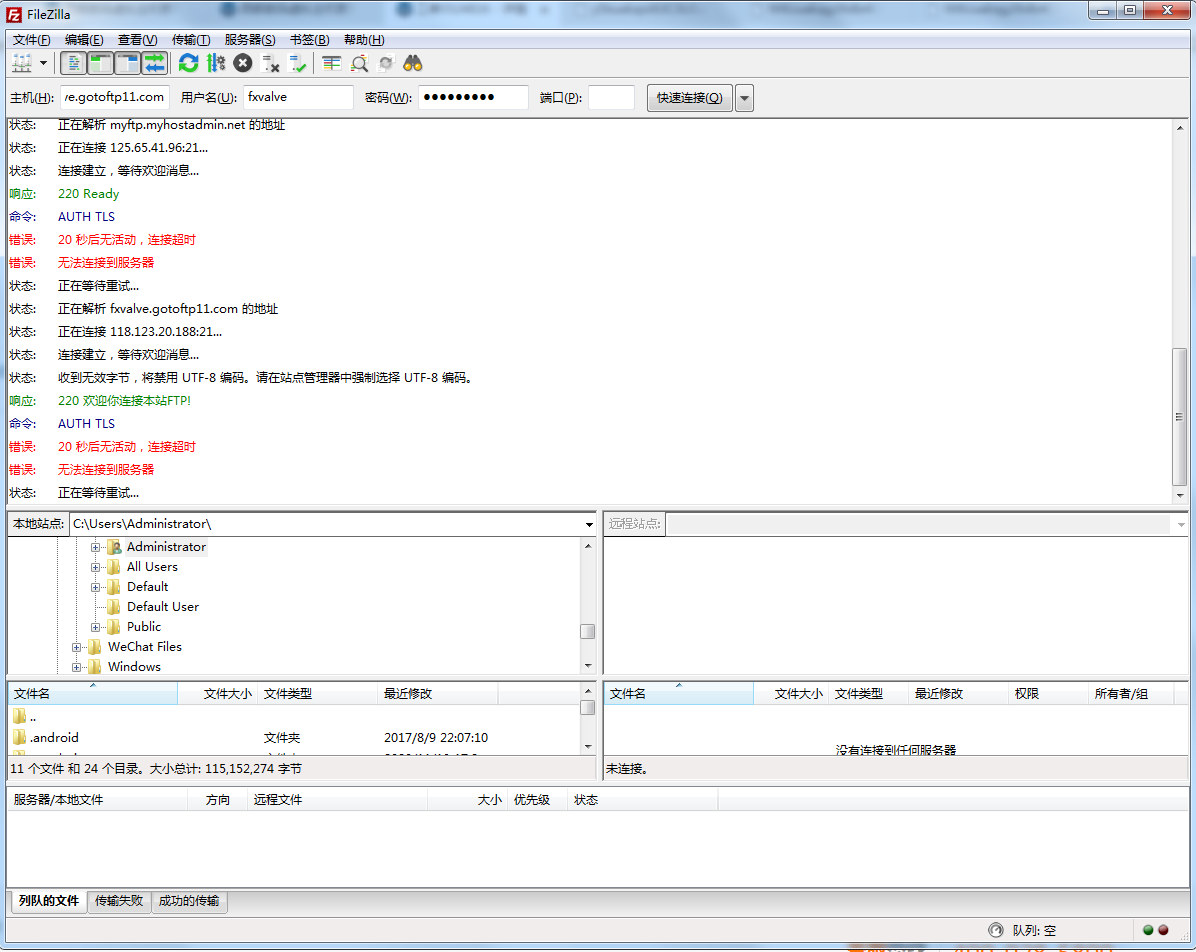Click the 快速连接 button
The height and width of the screenshot is (952, 1196).
[690, 98]
